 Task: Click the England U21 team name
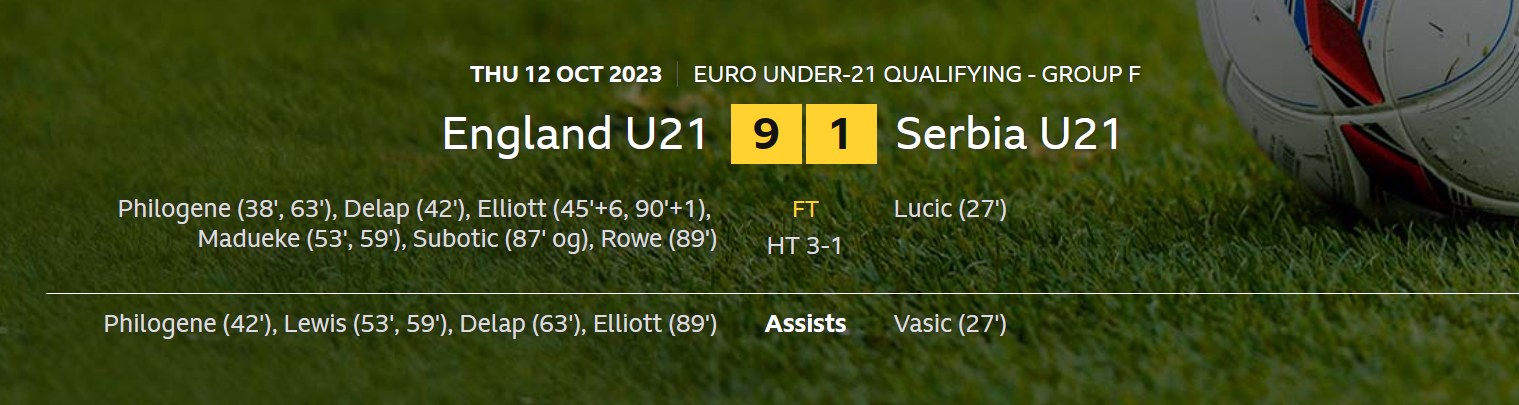575,135
